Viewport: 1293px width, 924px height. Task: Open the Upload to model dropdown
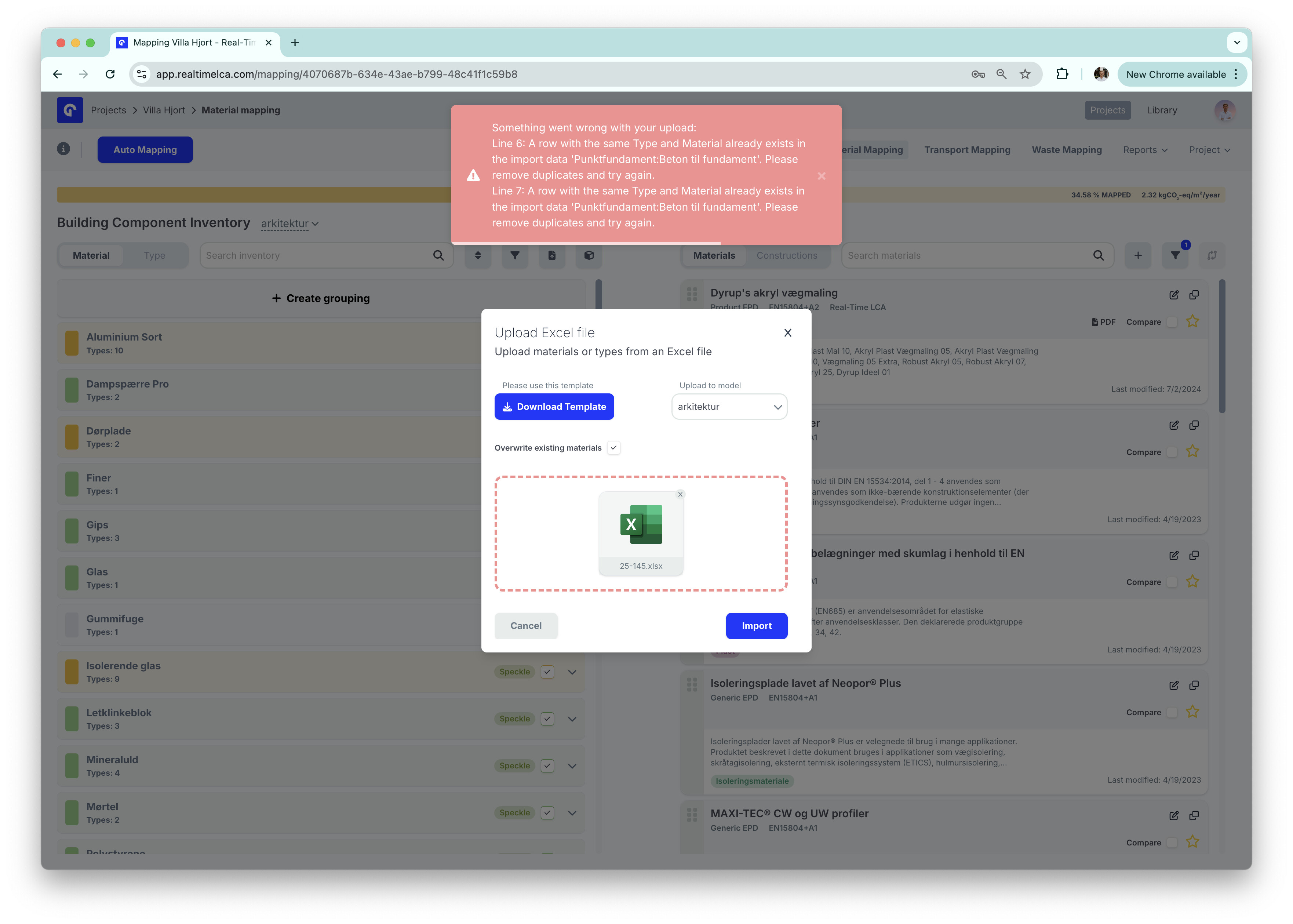tap(729, 407)
